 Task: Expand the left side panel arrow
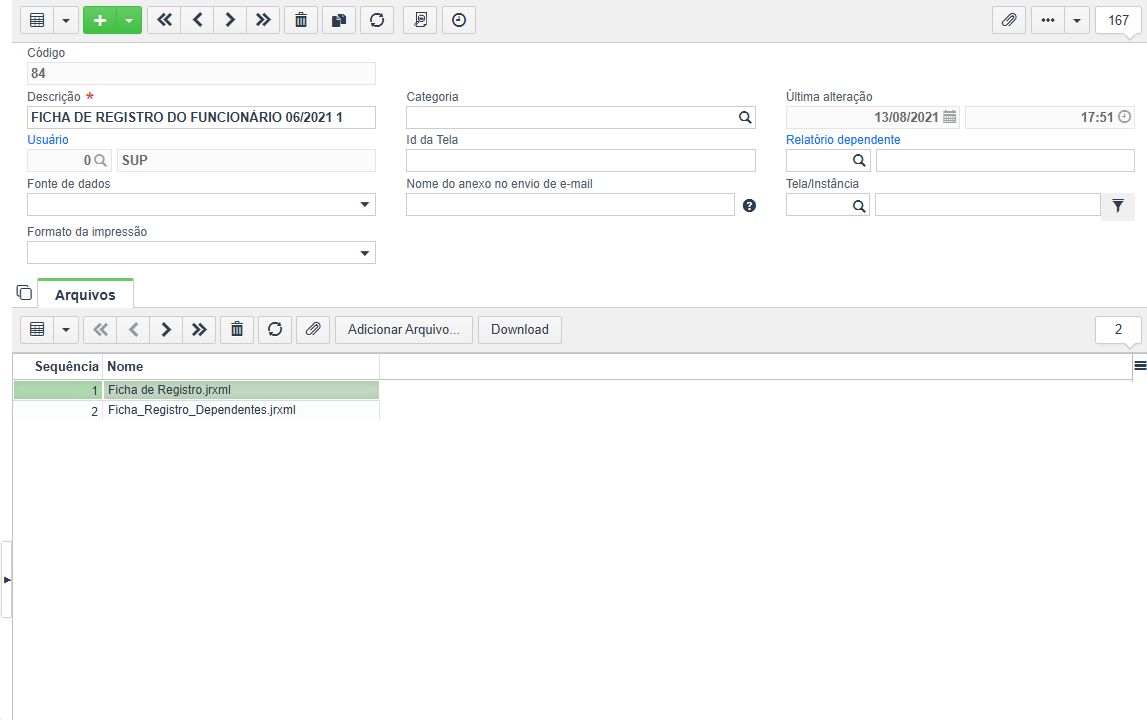[x=7, y=580]
